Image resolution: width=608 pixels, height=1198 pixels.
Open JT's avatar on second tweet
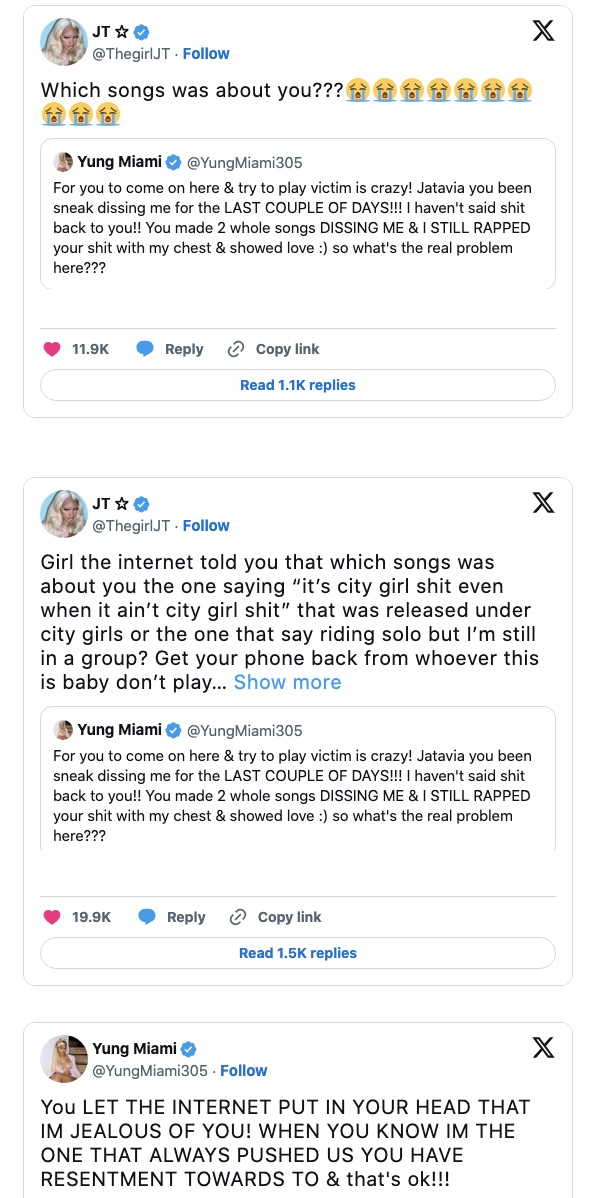click(62, 514)
